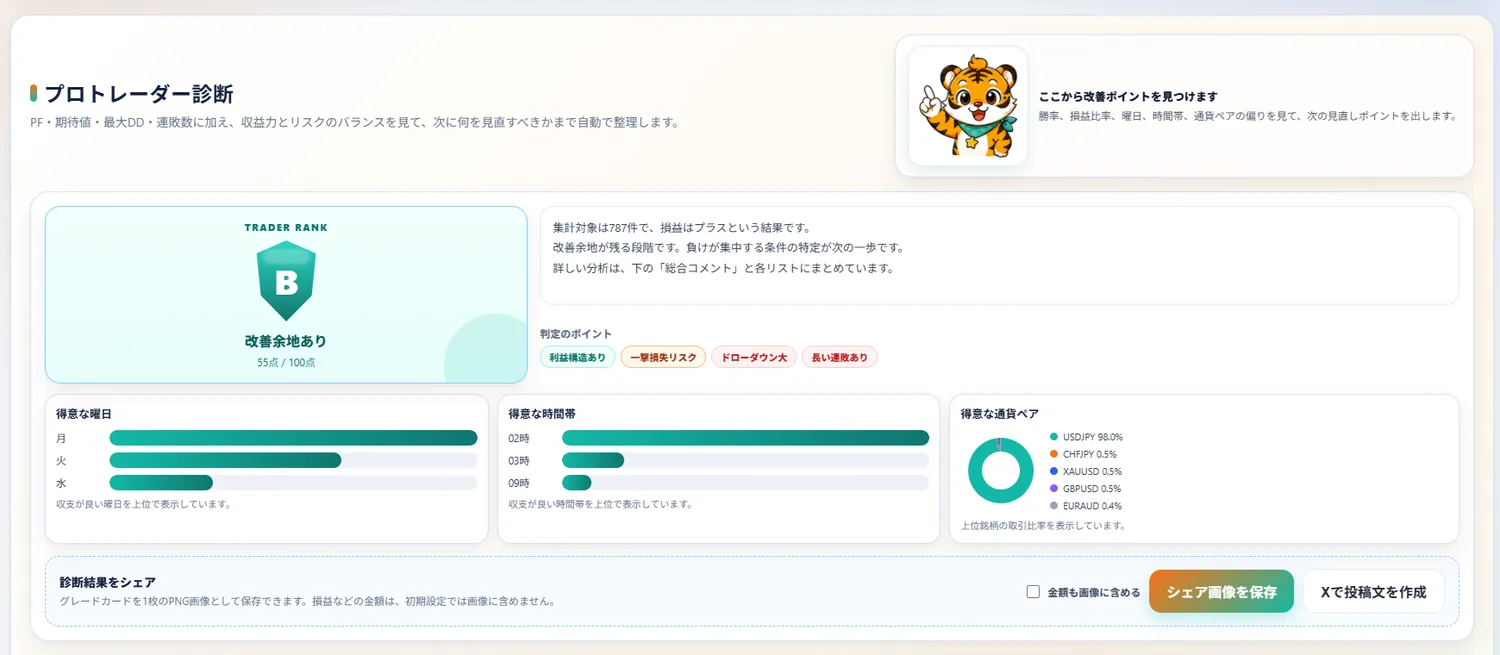Click the donut chart of currency pairs
This screenshot has width=1500, height=655.
(x=1000, y=470)
